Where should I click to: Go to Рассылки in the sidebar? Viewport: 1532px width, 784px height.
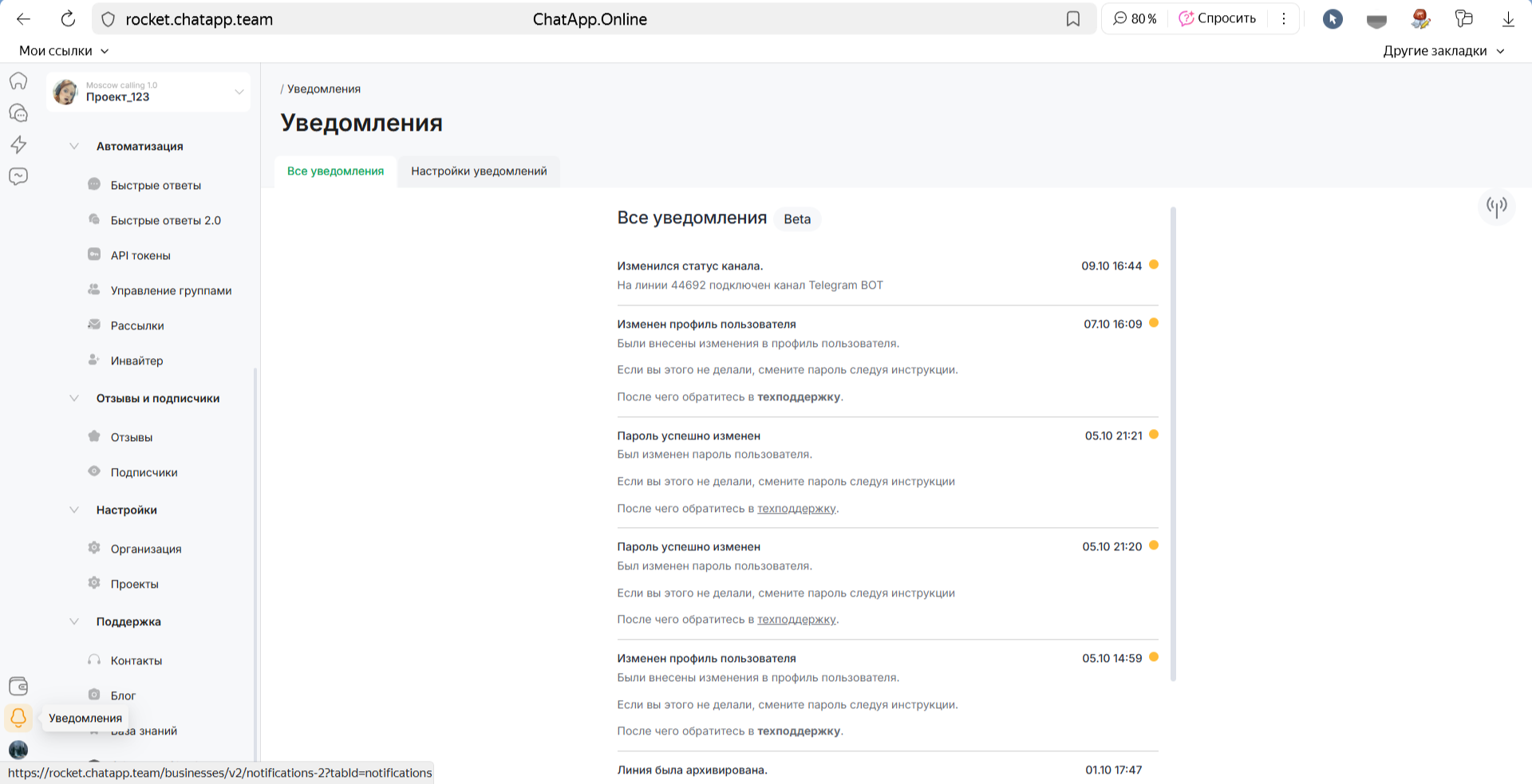coord(137,325)
